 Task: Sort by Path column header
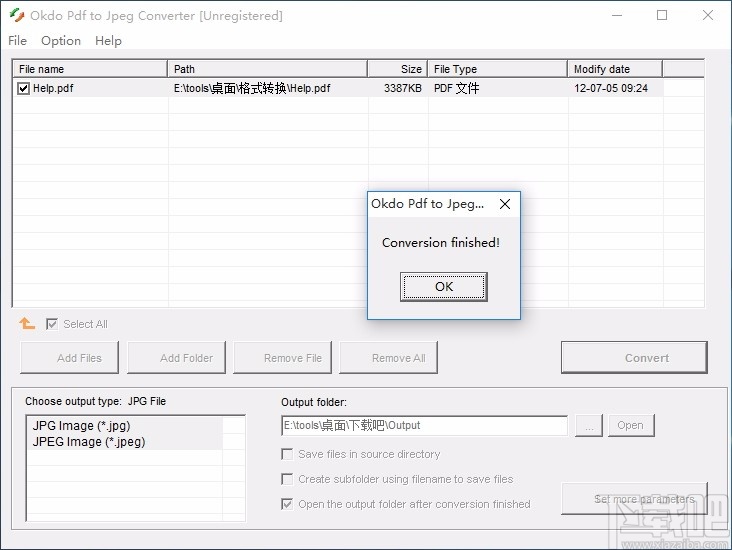point(267,69)
